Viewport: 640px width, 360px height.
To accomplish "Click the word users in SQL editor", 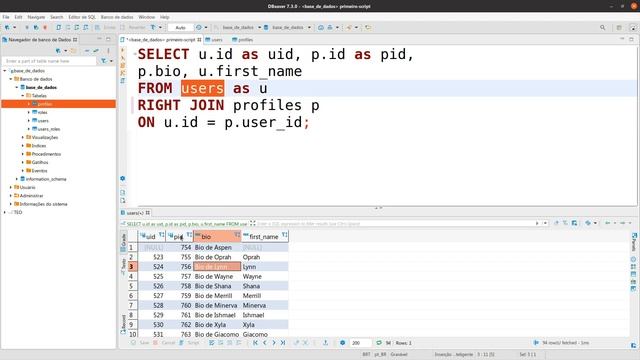I will point(202,88).
